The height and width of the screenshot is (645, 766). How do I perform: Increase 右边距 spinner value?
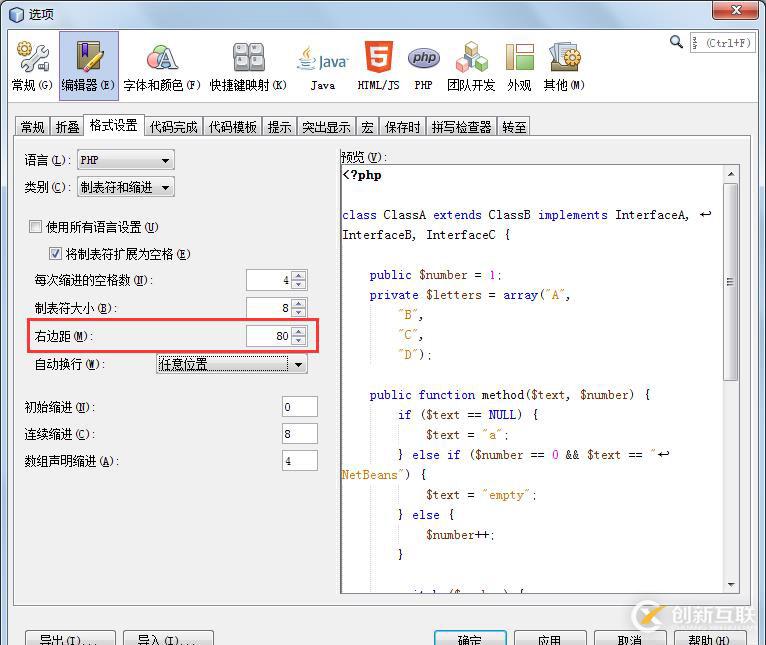coord(298,331)
